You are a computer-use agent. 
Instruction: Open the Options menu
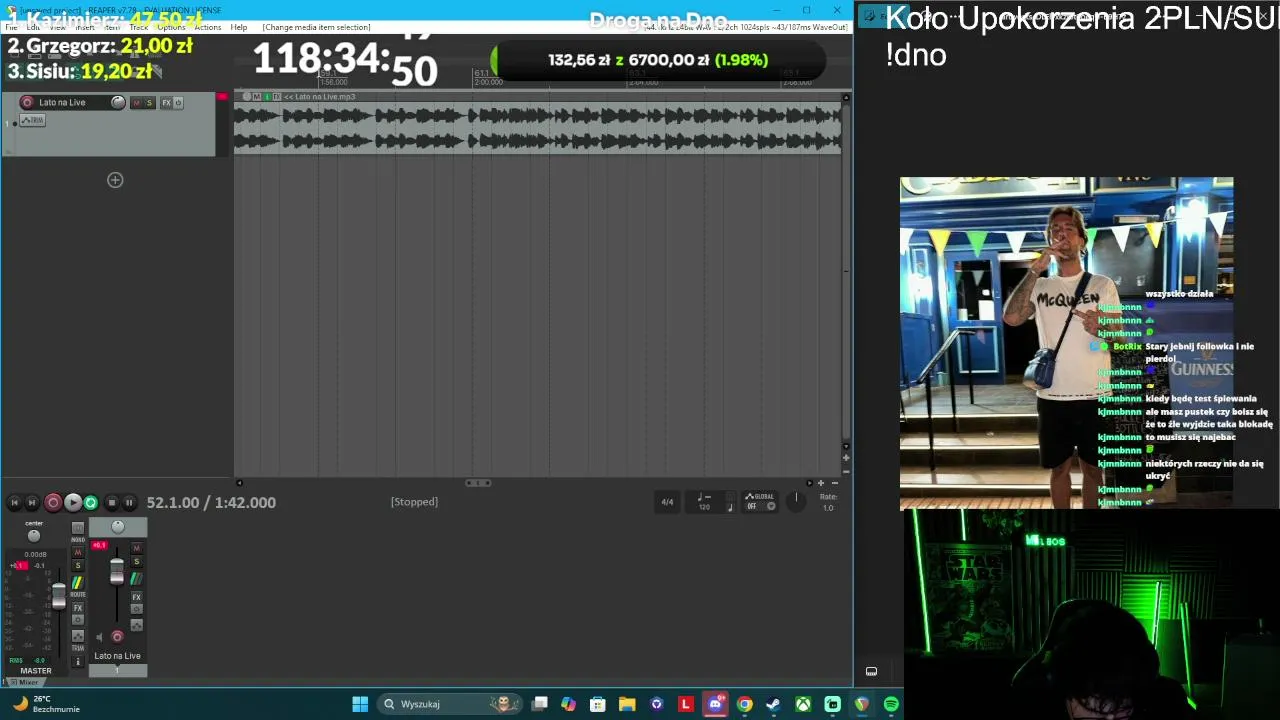tap(171, 27)
